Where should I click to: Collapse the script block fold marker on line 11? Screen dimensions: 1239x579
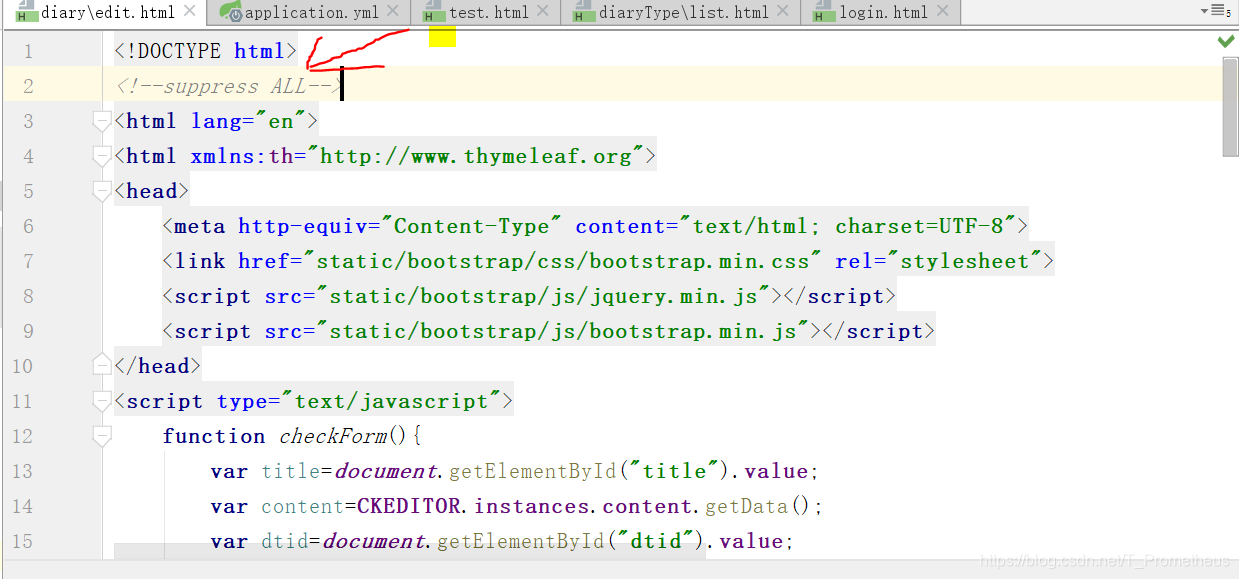[101, 401]
